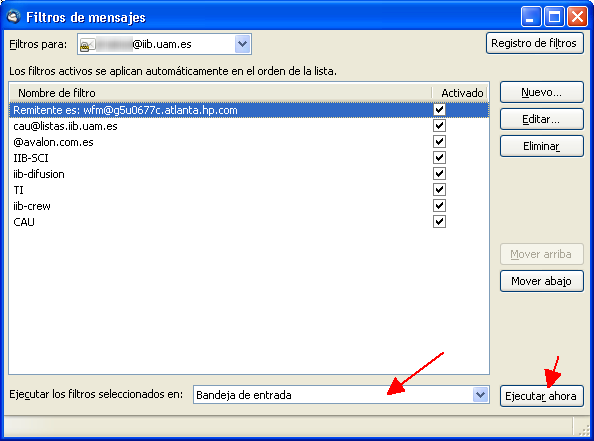Uncheck Activado for the cau@listas.iib.uam.es filter

(x=439, y=125)
